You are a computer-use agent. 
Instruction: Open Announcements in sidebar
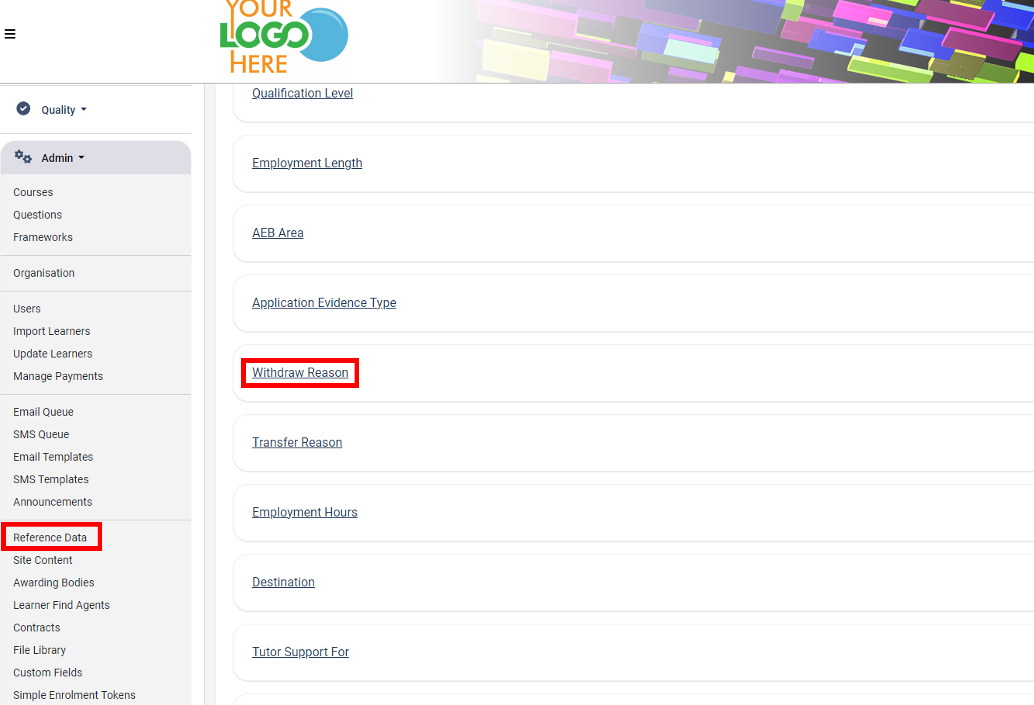[x=53, y=502]
